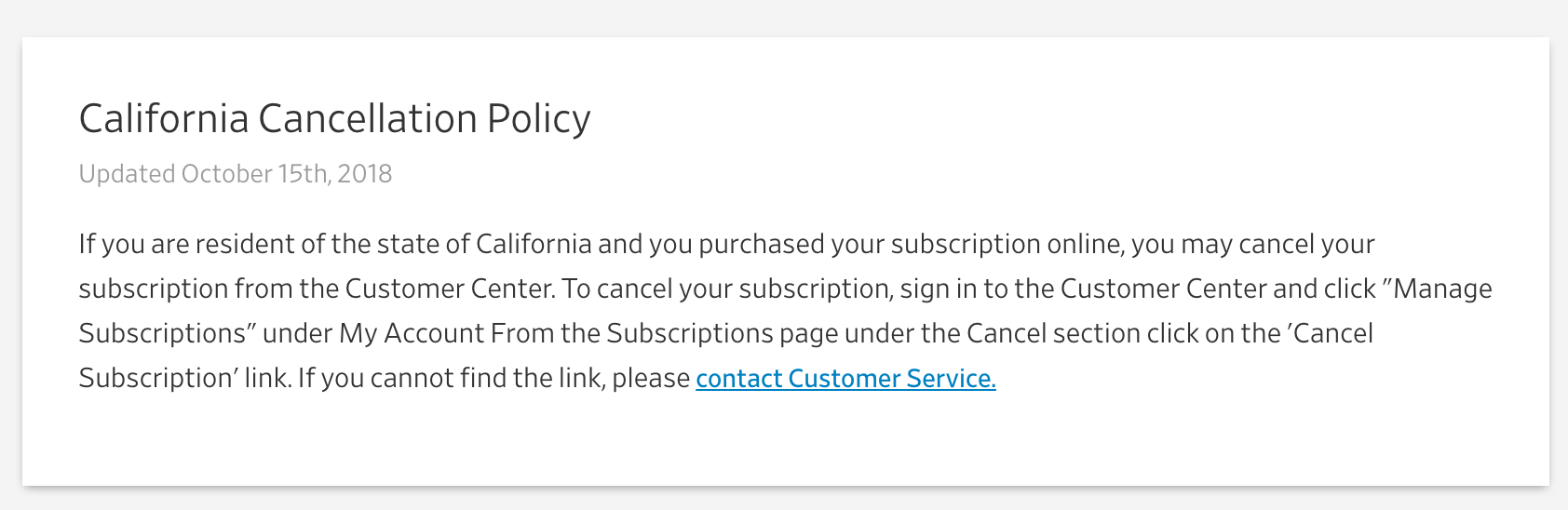Click the 'Cancel quoted text ending third line
The height and width of the screenshot is (510, 1568).
1331,333
